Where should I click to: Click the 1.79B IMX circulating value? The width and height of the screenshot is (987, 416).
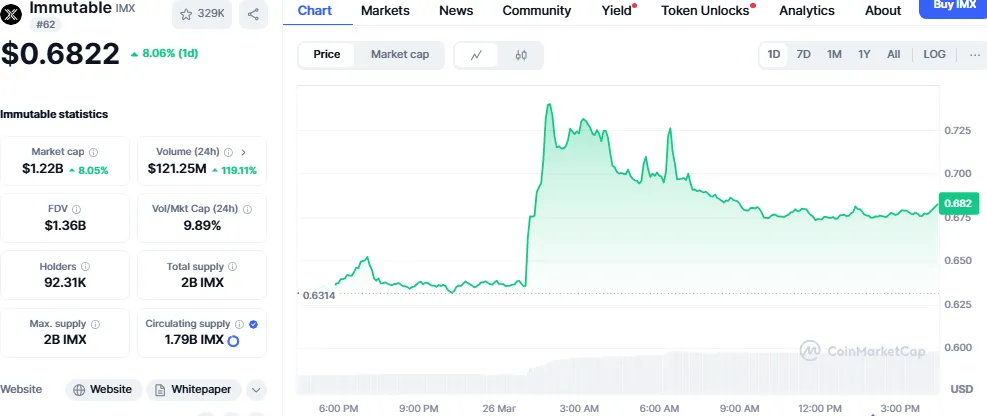coord(194,340)
